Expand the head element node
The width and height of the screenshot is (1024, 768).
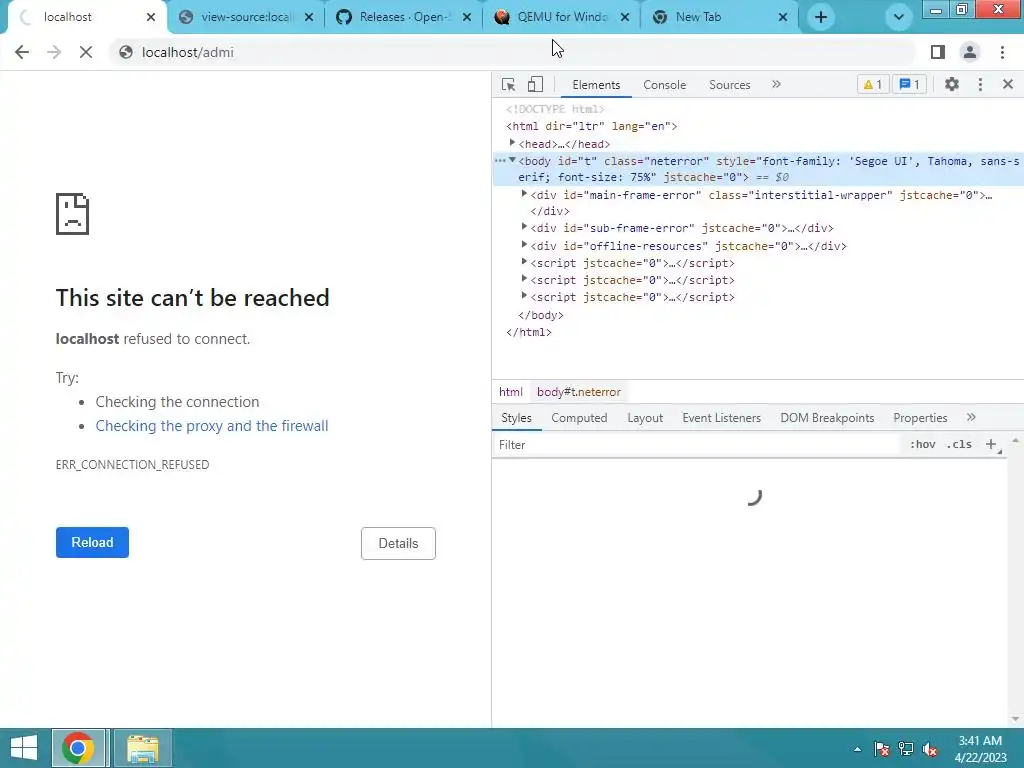coord(513,142)
